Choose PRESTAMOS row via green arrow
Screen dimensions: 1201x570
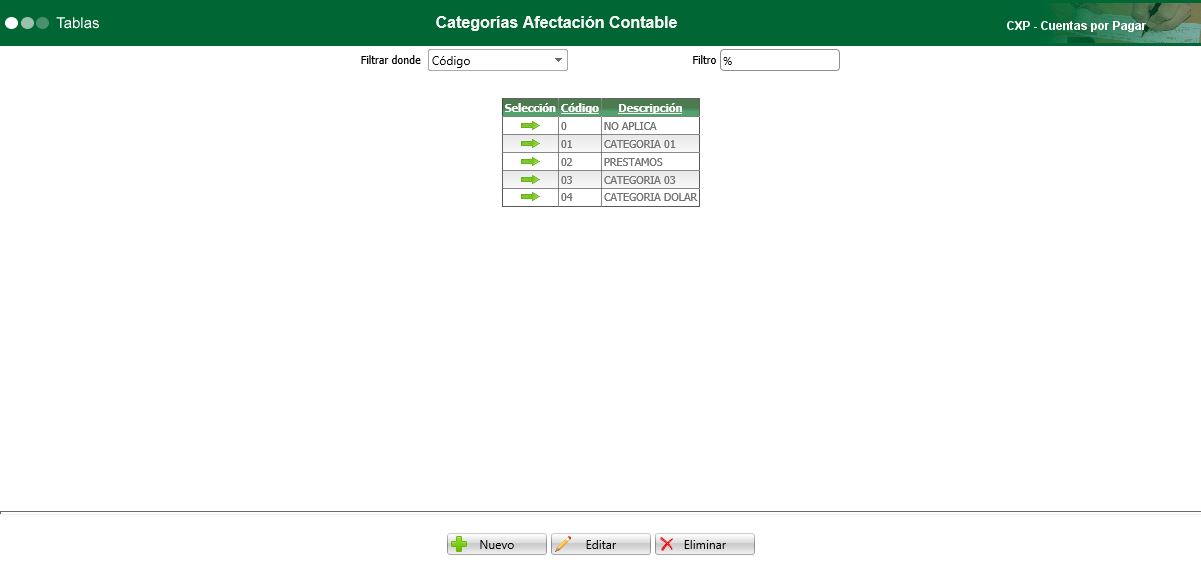click(x=530, y=162)
